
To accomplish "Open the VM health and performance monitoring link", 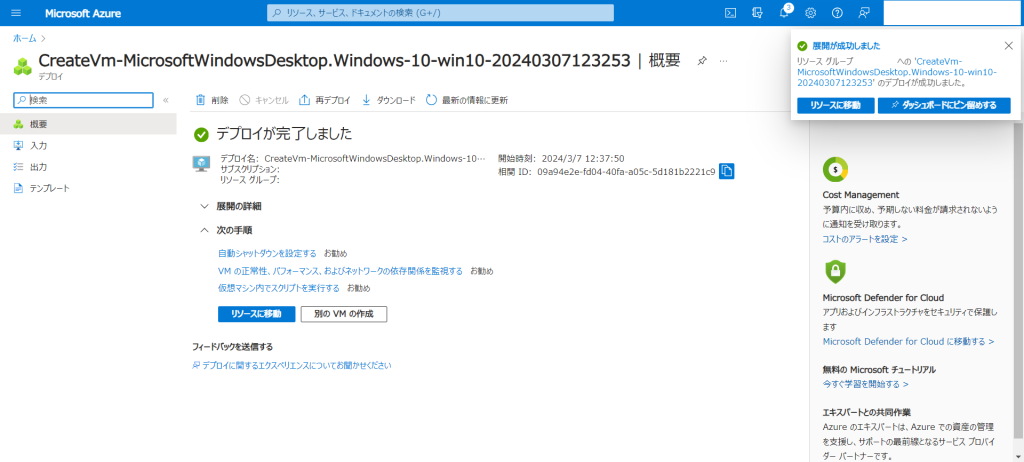I will click(x=340, y=271).
